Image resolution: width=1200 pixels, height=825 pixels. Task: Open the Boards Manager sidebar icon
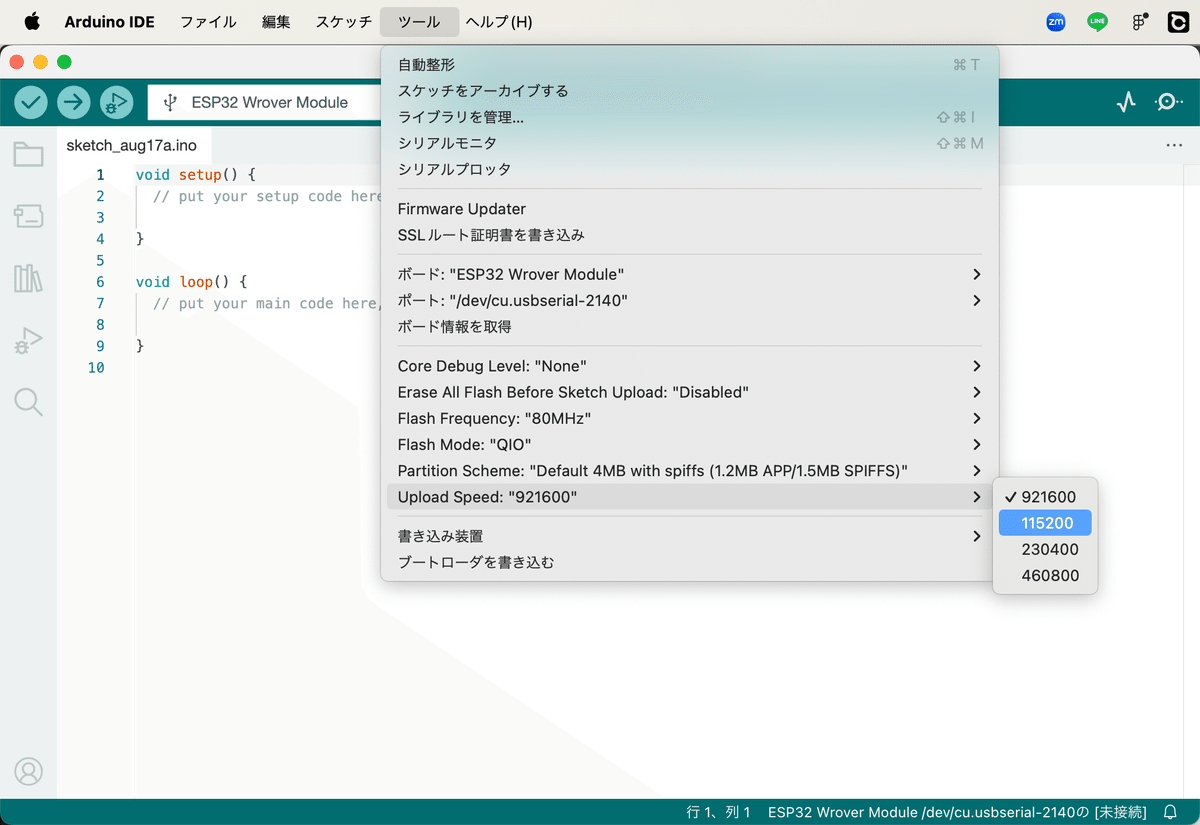[28, 216]
